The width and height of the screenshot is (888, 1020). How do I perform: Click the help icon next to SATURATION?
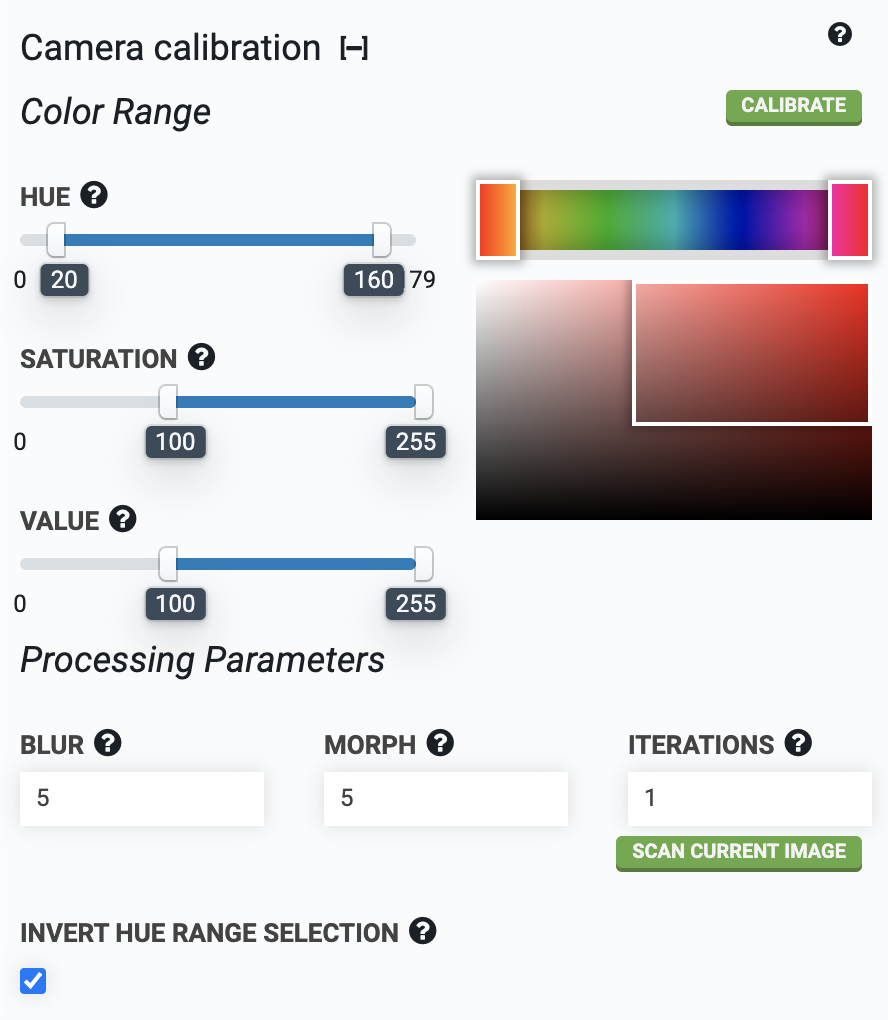[x=202, y=358]
